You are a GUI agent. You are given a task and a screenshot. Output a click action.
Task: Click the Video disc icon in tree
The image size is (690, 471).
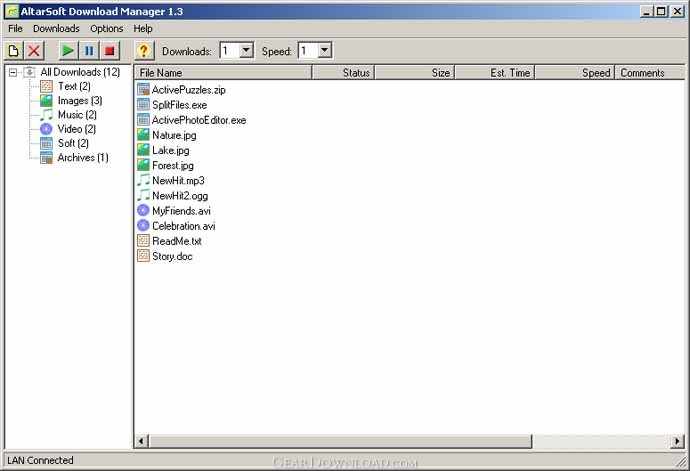point(46,129)
